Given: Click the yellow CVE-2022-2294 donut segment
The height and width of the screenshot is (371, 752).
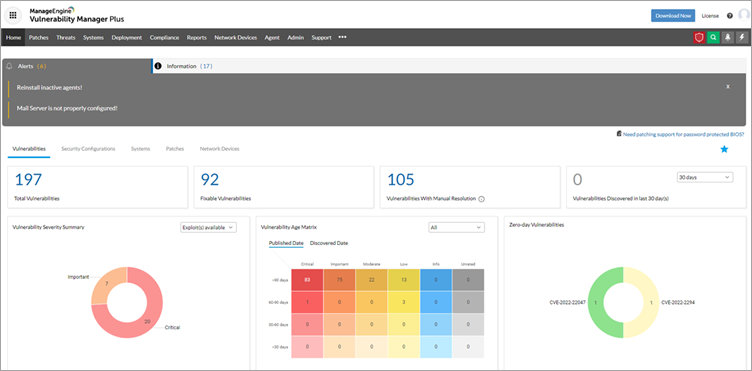Looking at the screenshot, I should point(650,303).
